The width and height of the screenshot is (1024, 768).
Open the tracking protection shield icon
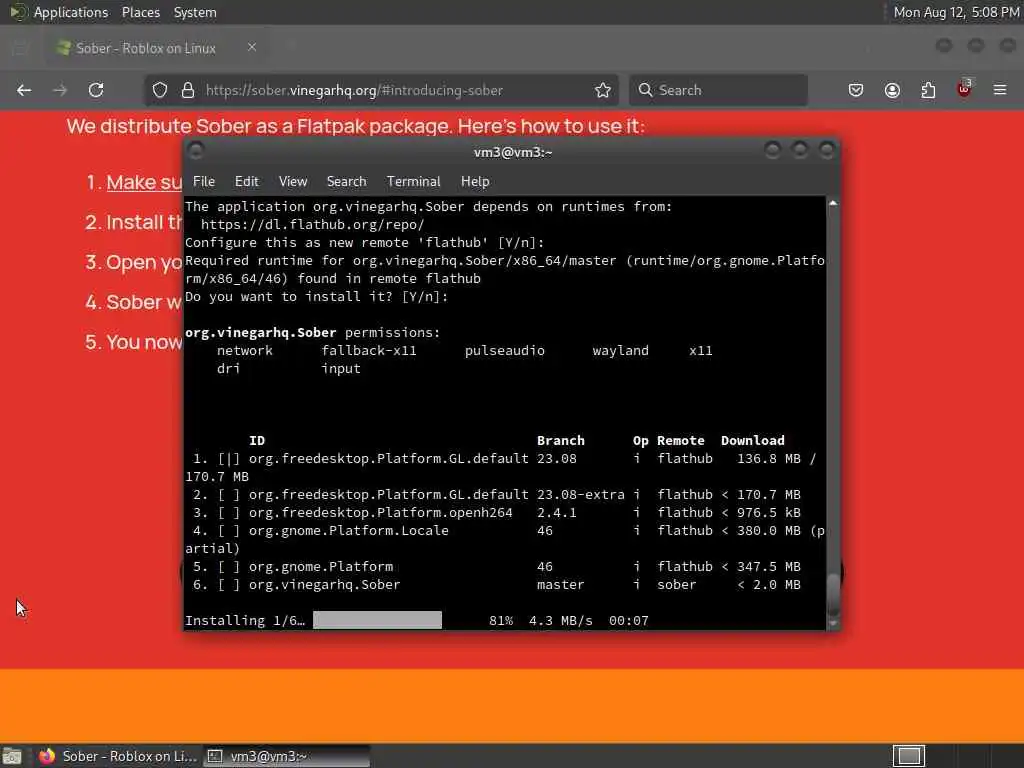tap(160, 90)
